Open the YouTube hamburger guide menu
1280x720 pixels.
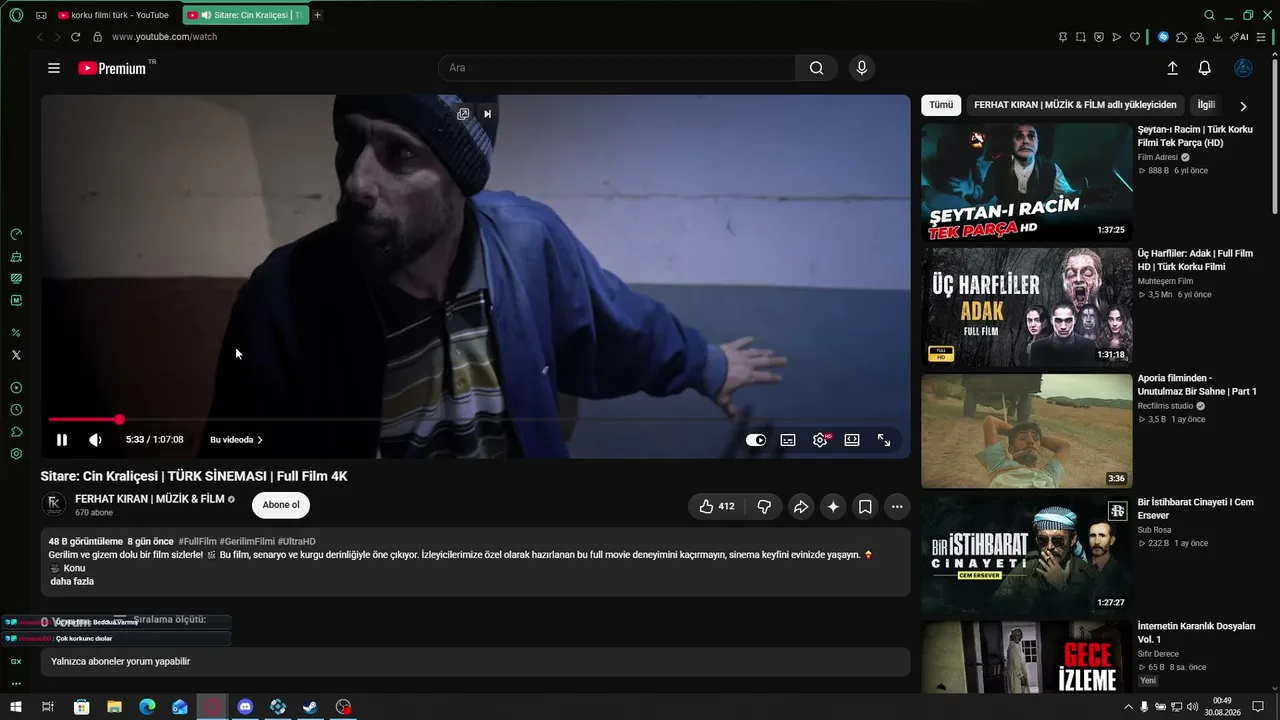point(54,68)
